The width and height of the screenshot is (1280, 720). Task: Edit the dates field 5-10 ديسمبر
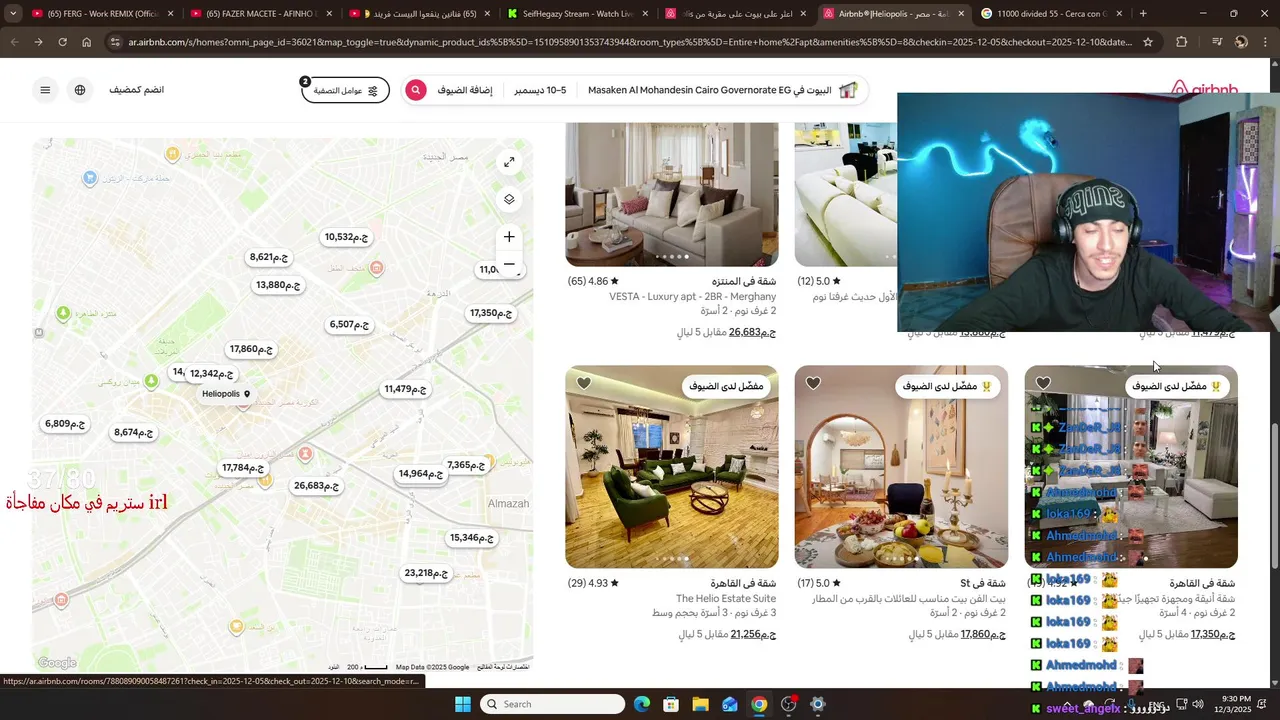click(540, 90)
